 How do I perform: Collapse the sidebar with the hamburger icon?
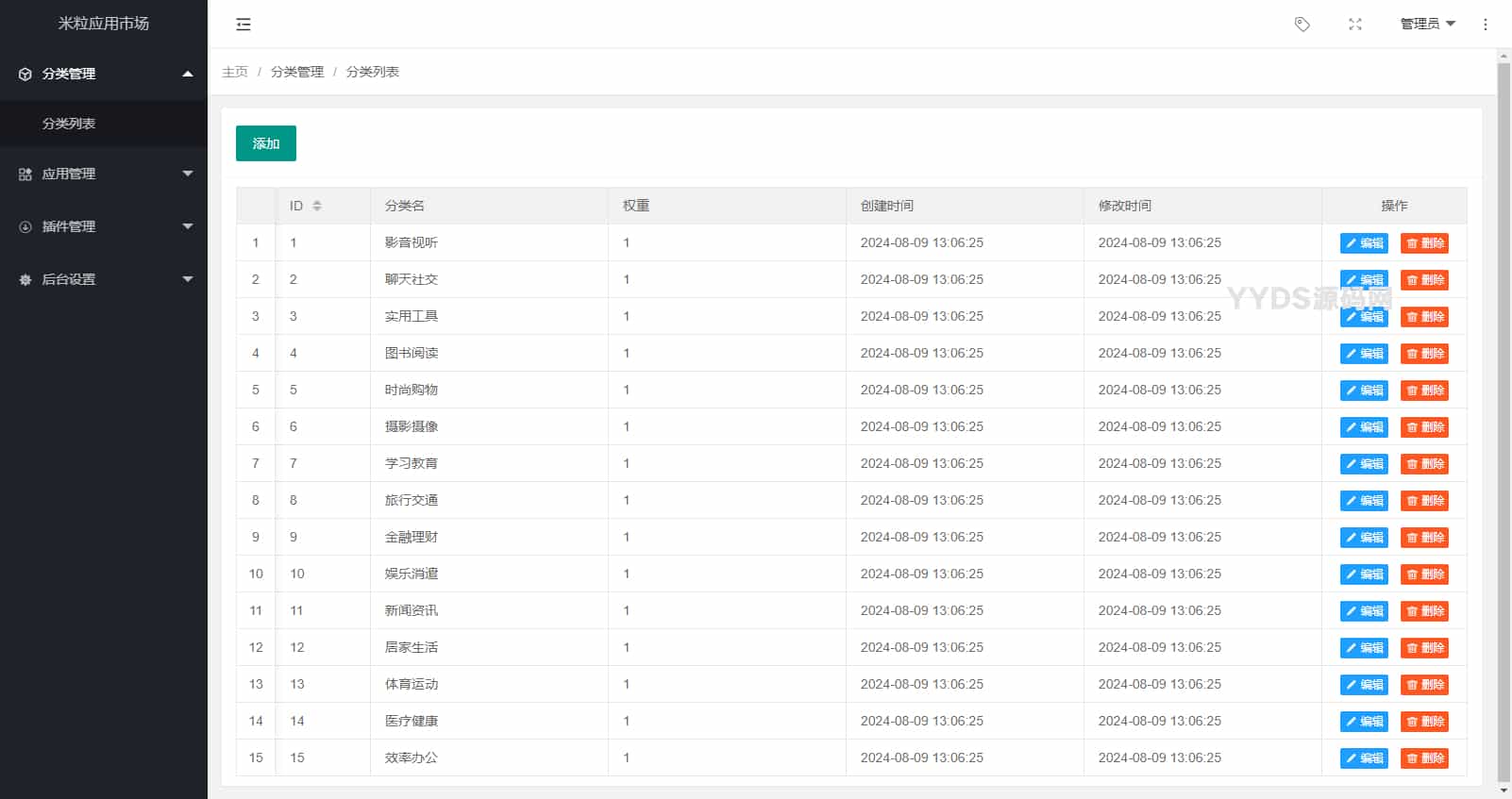[x=244, y=25]
